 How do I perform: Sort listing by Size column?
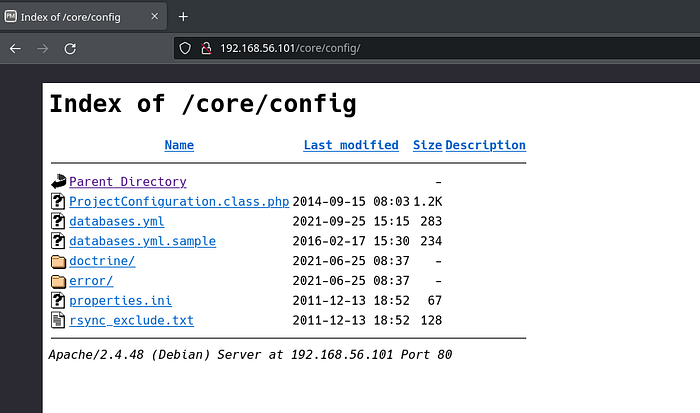427,145
